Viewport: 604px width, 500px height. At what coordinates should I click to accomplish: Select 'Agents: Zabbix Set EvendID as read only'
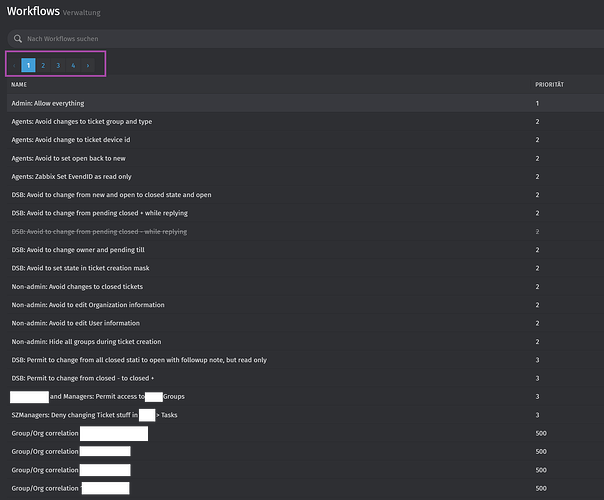[73, 176]
